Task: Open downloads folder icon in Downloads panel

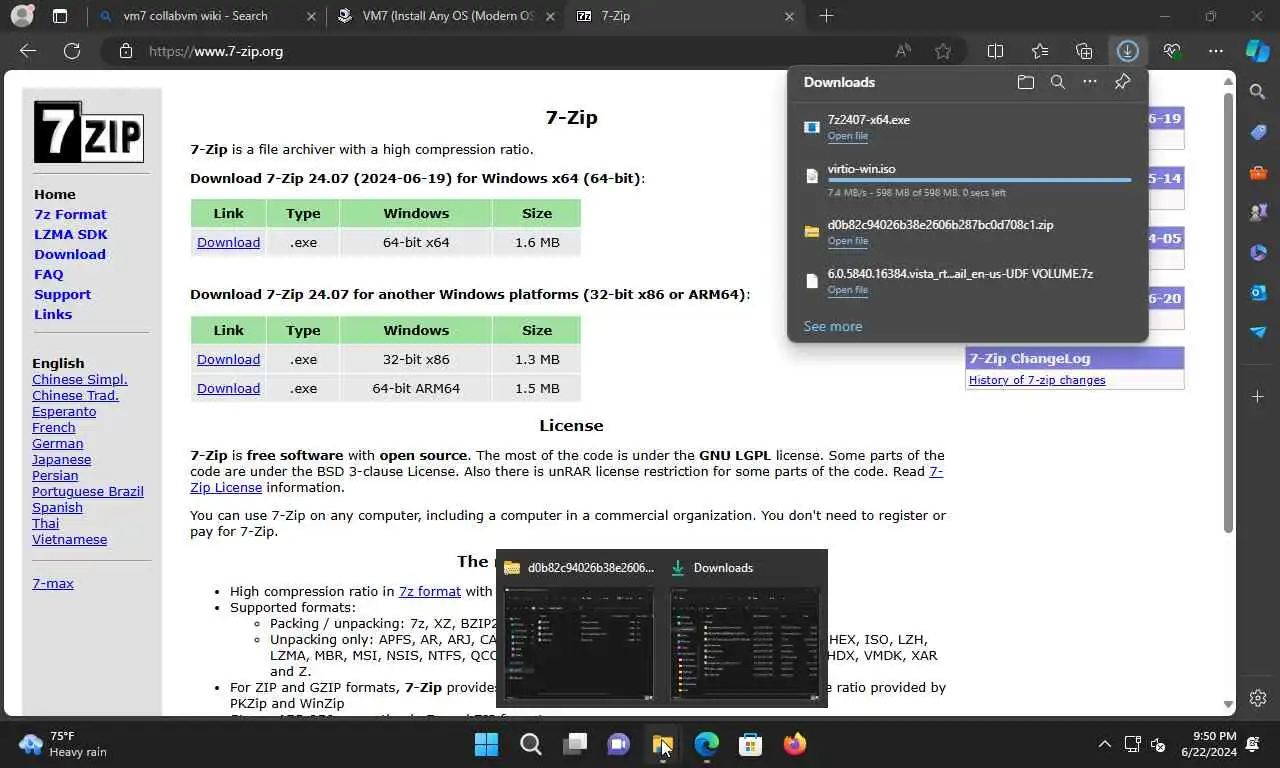Action: click(x=1026, y=82)
